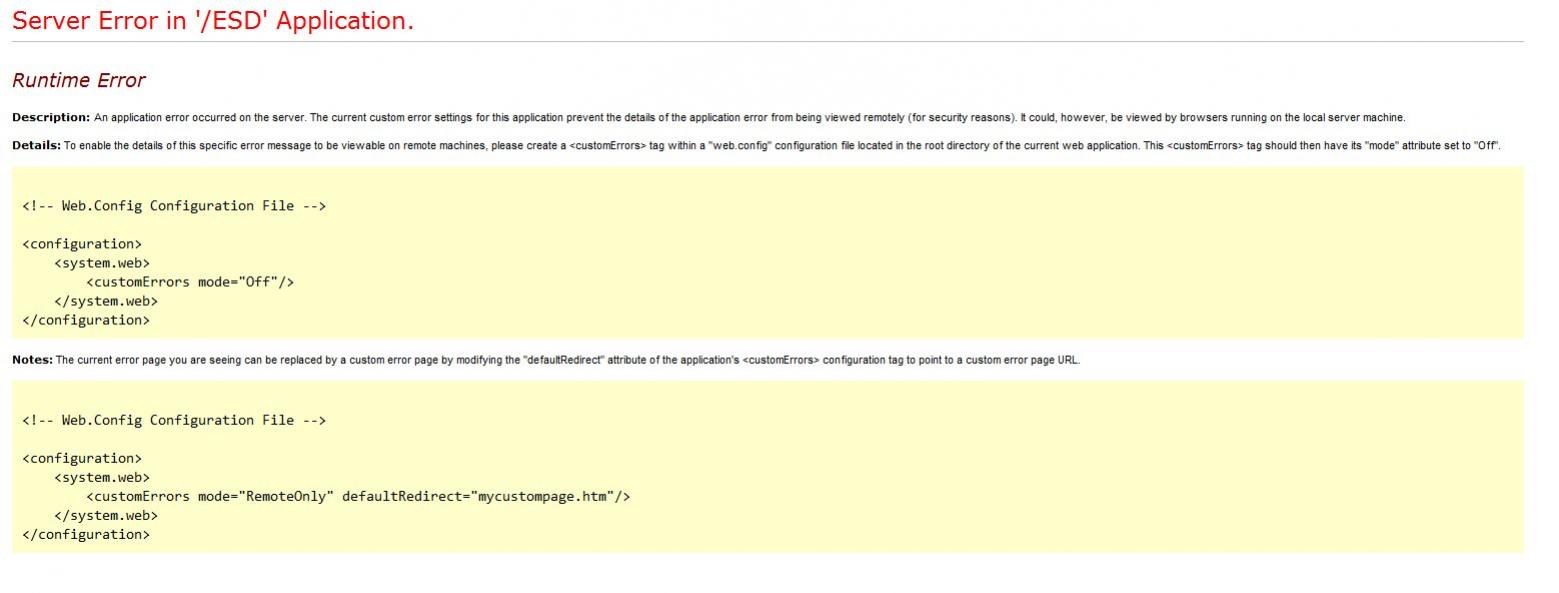Click closing </system.web> tag in first code block
Image resolution: width=1559 pixels, height=593 pixels.
coord(106,301)
